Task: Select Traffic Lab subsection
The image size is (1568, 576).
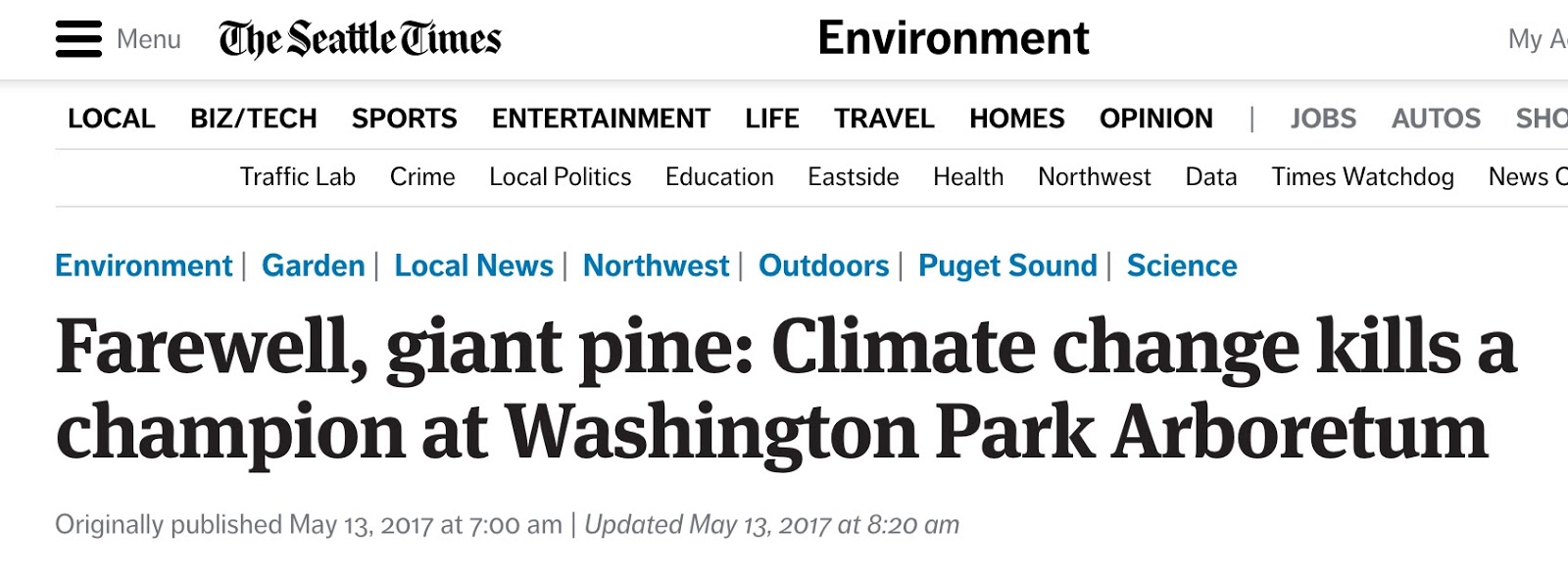Action: (297, 177)
